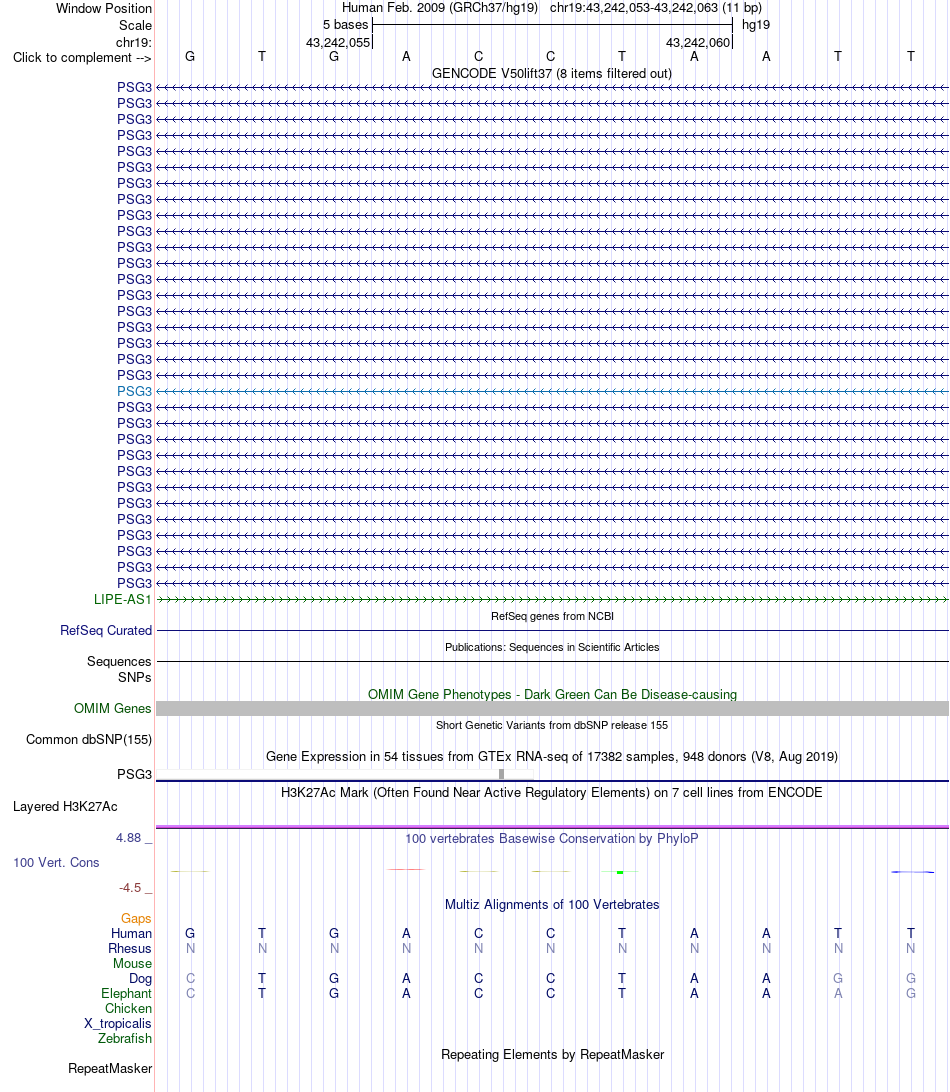Click the X_tropicalis species row label
Image resolution: width=950 pixels, height=1092 pixels.
click(x=118, y=1024)
